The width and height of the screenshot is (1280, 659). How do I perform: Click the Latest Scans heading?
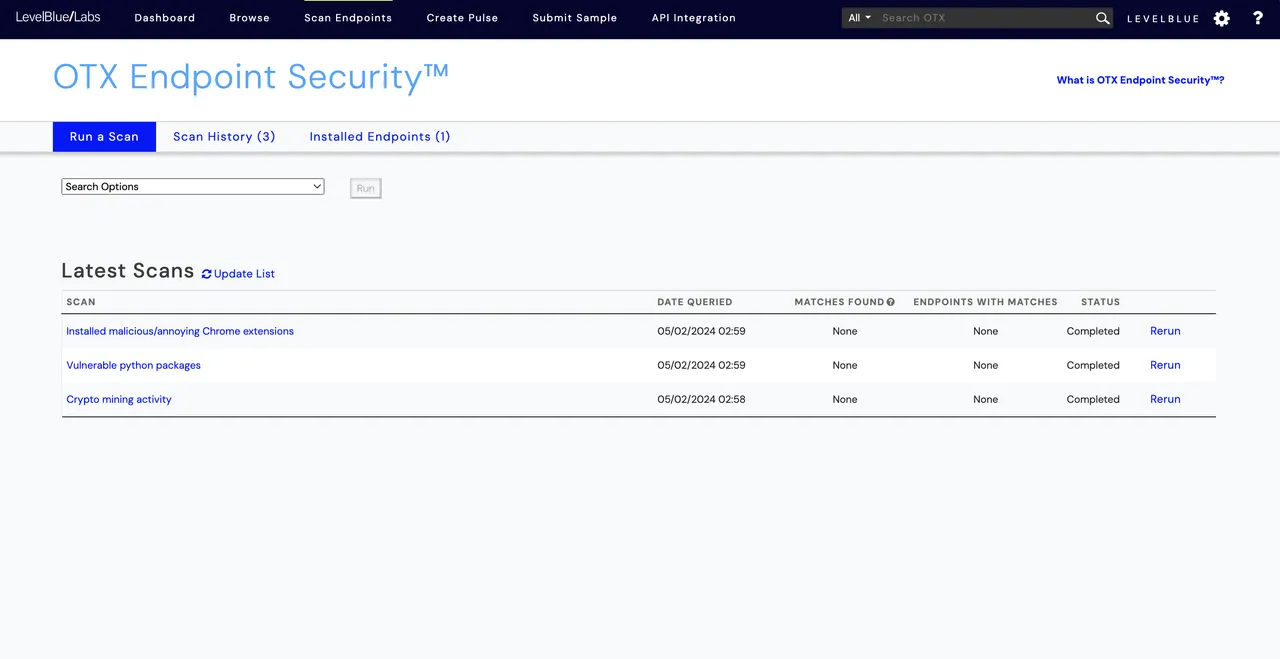click(x=127, y=271)
